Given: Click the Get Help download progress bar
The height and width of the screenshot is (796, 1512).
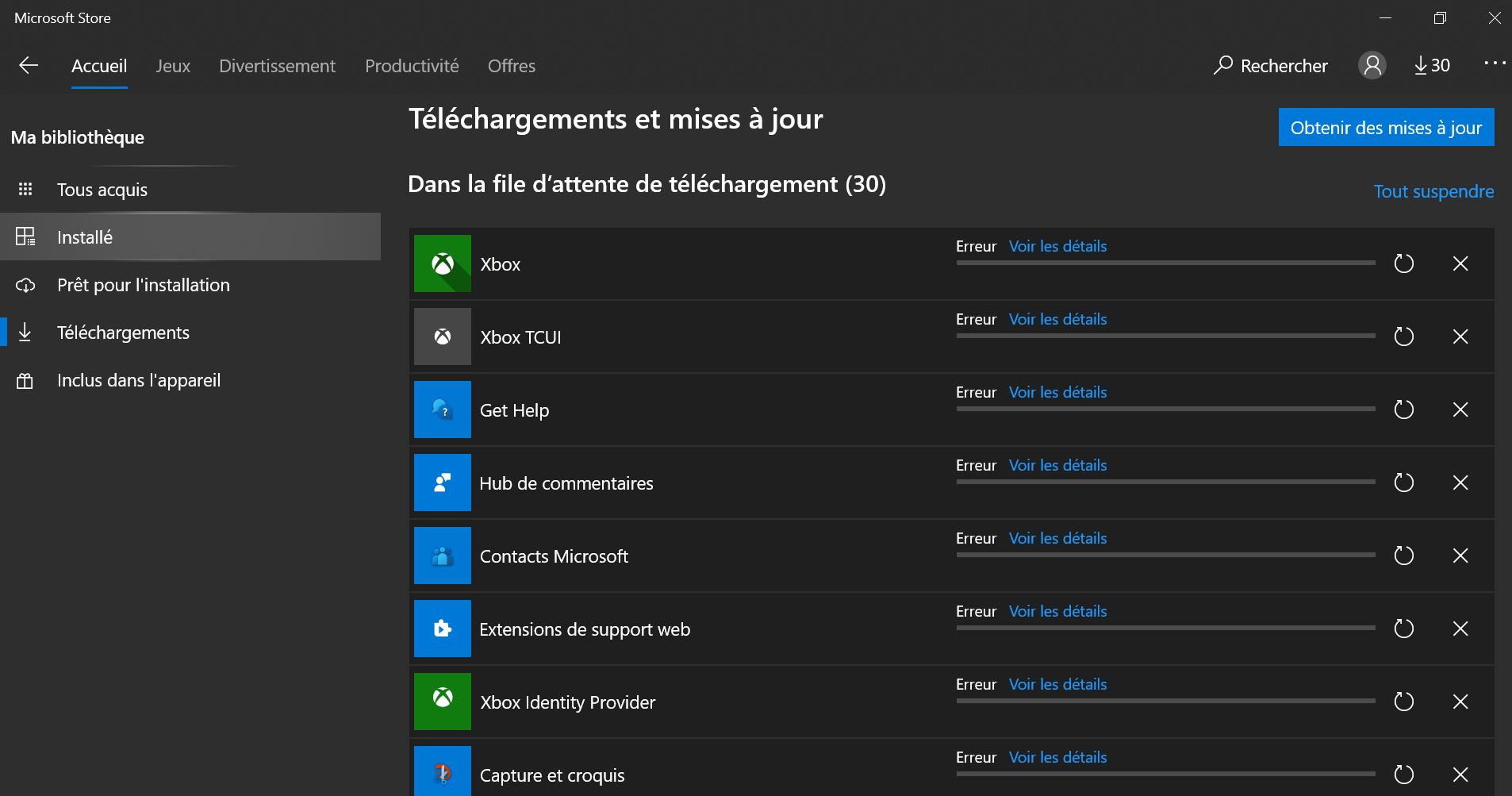Looking at the screenshot, I should tap(1165, 409).
